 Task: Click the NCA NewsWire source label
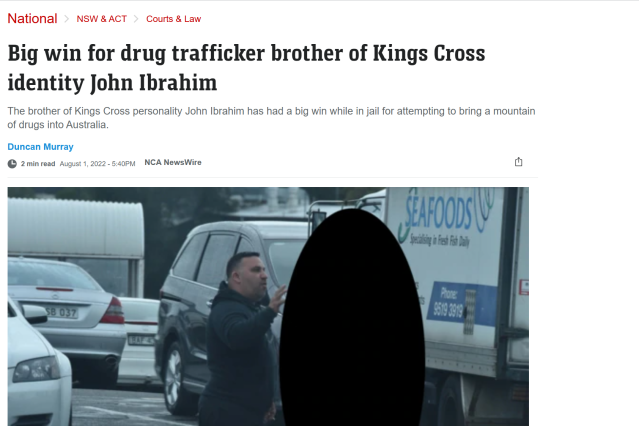[173, 162]
